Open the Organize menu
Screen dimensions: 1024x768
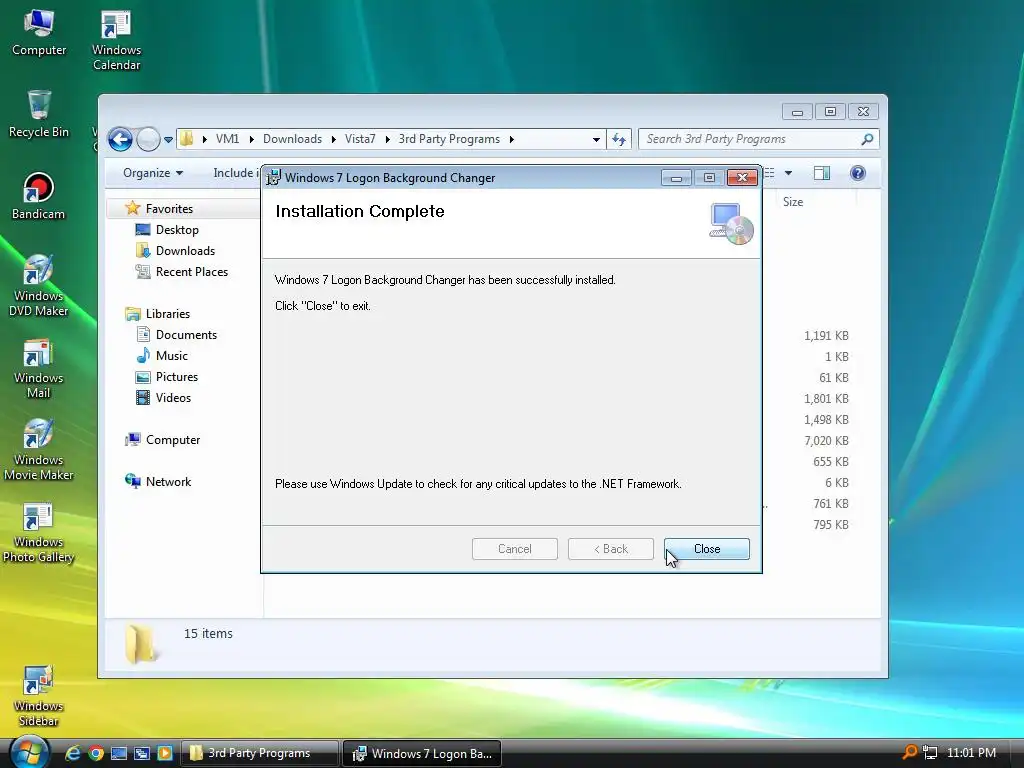(x=153, y=173)
